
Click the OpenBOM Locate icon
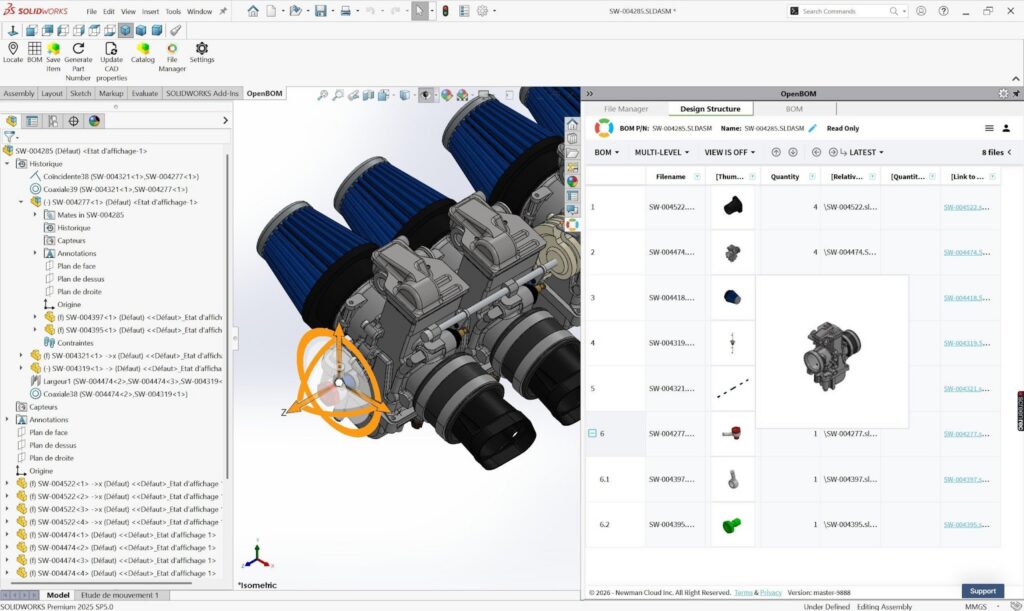(x=12, y=48)
